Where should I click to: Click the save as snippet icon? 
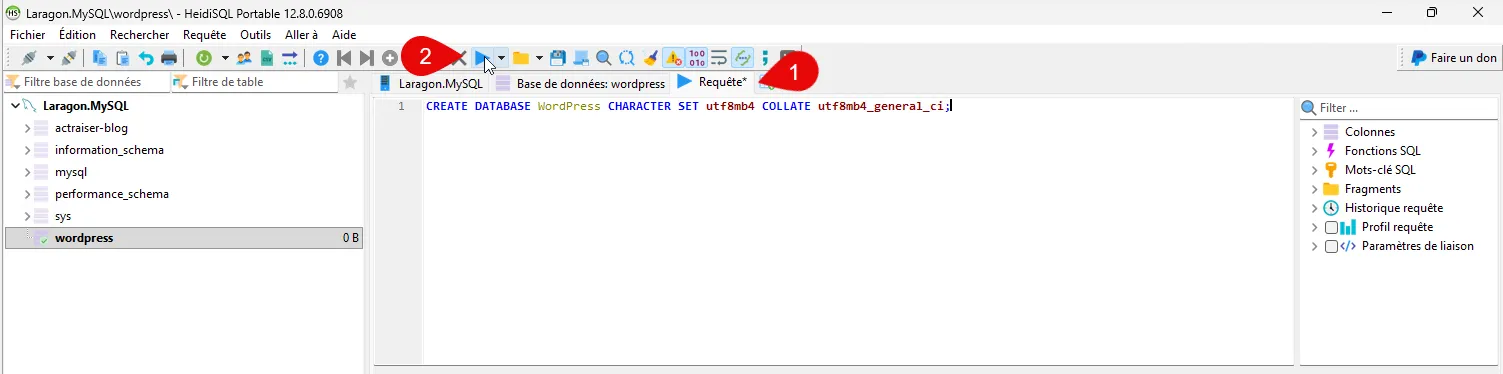tap(581, 58)
